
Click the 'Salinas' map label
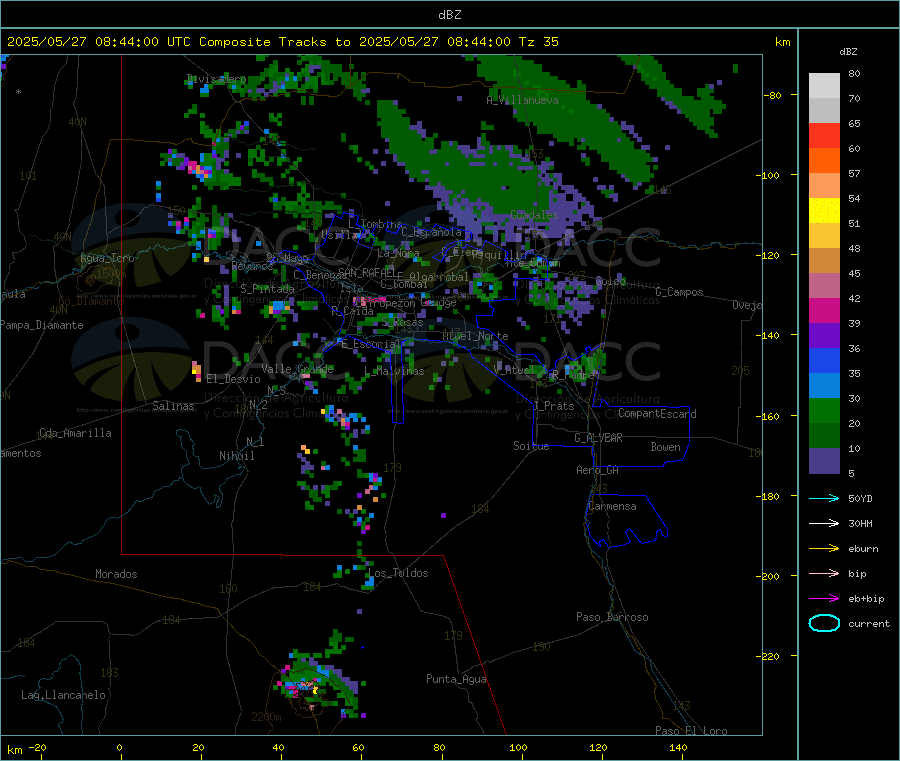pyautogui.click(x=173, y=406)
